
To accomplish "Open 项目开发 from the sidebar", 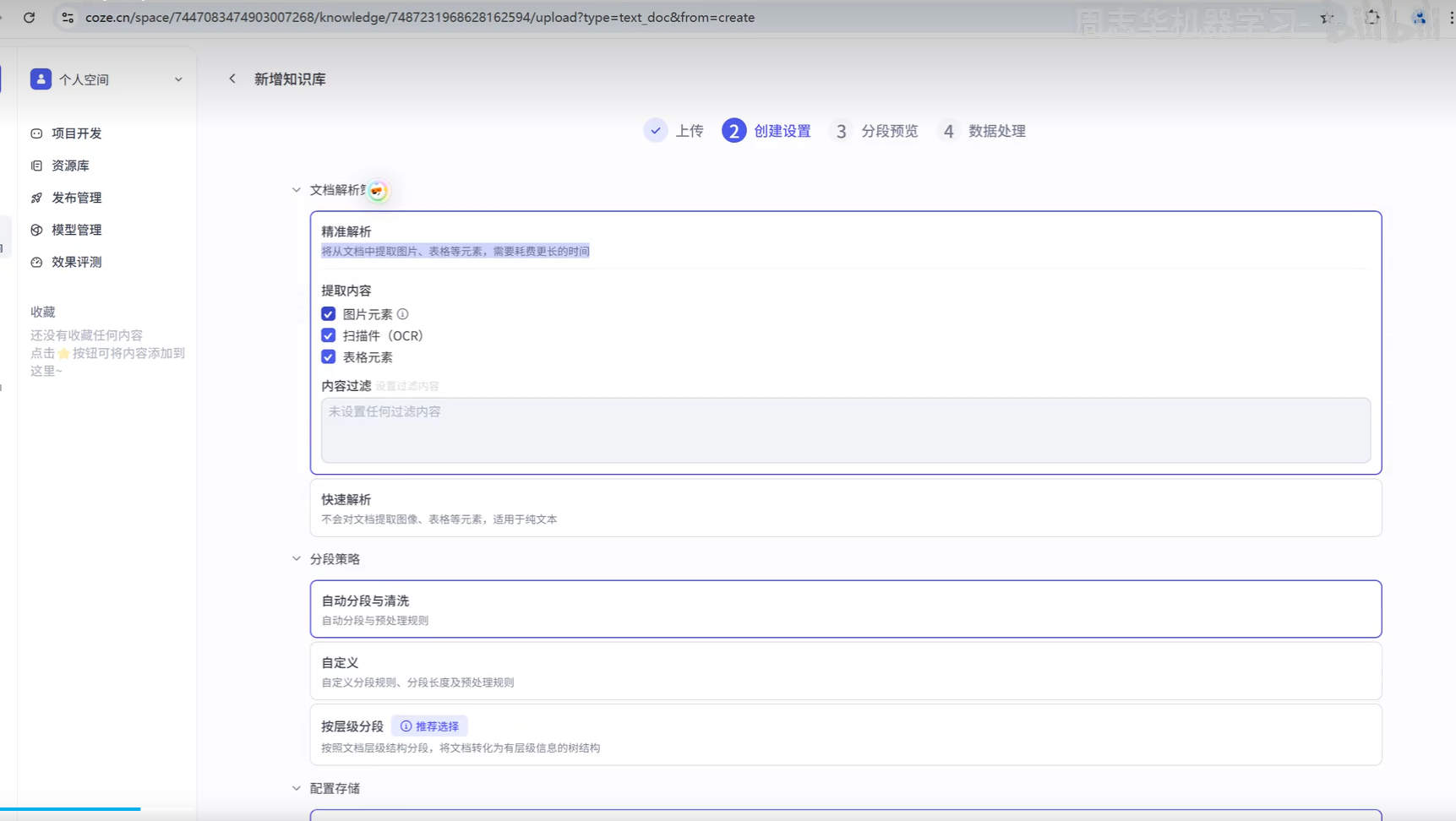I will coord(76,133).
